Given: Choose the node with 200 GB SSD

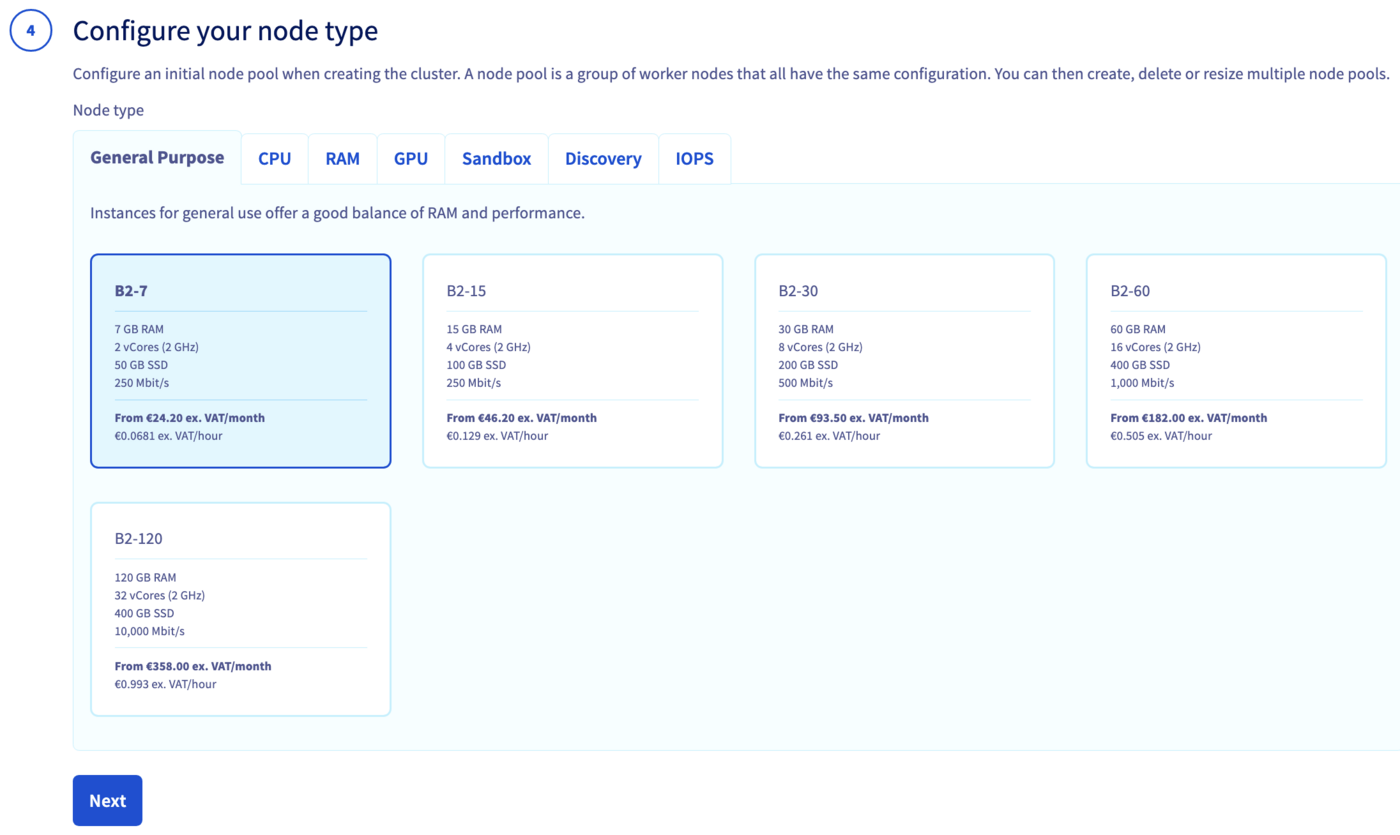Looking at the screenshot, I should pos(904,360).
